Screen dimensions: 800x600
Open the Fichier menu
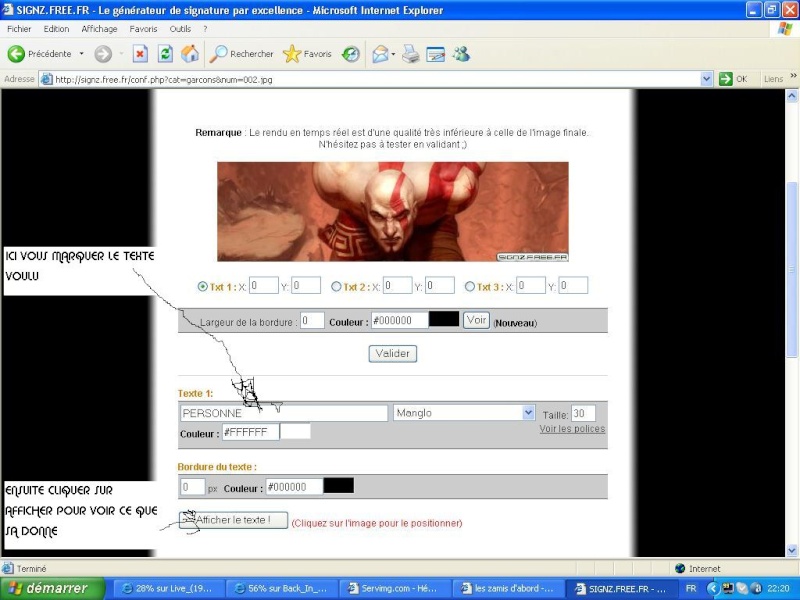coord(19,29)
